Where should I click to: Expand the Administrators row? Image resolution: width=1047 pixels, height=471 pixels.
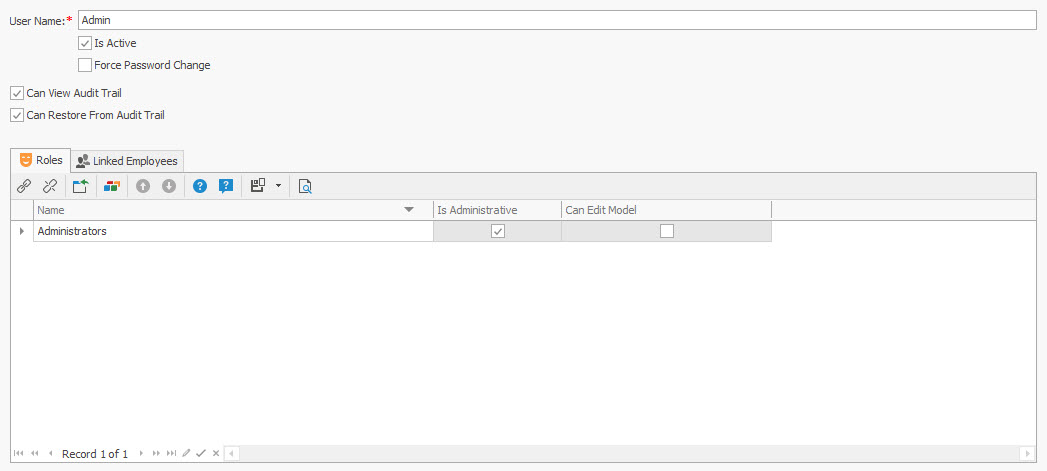tap(22, 231)
